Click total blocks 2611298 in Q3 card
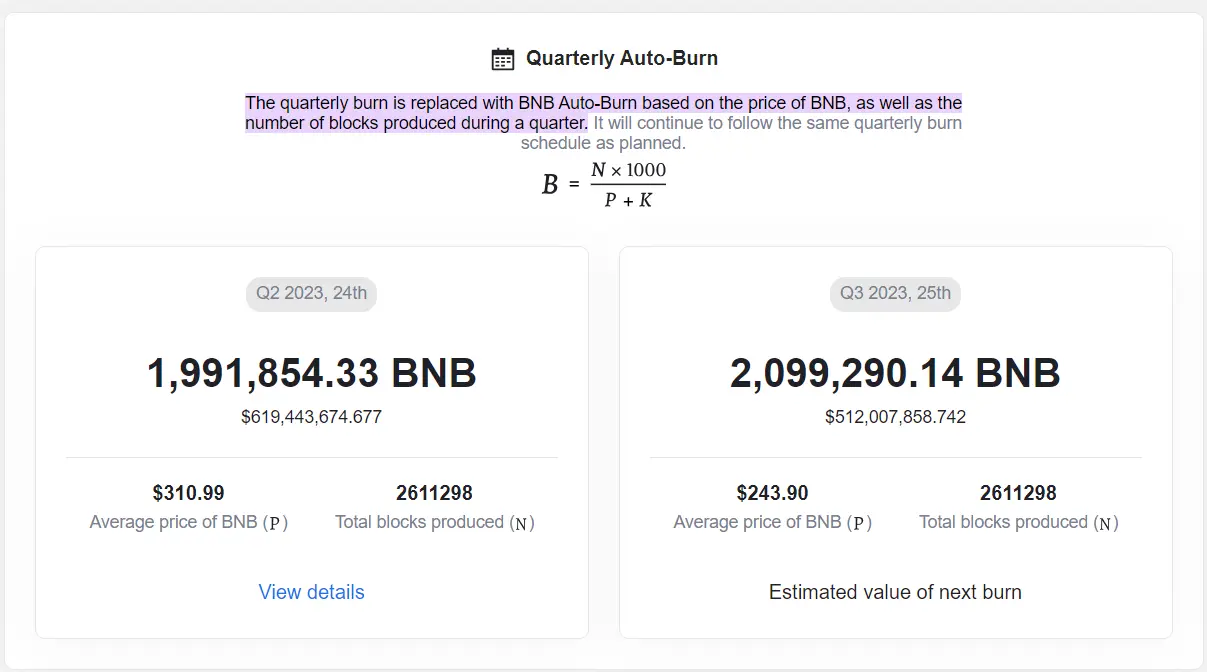This screenshot has width=1207, height=672. click(x=1019, y=493)
